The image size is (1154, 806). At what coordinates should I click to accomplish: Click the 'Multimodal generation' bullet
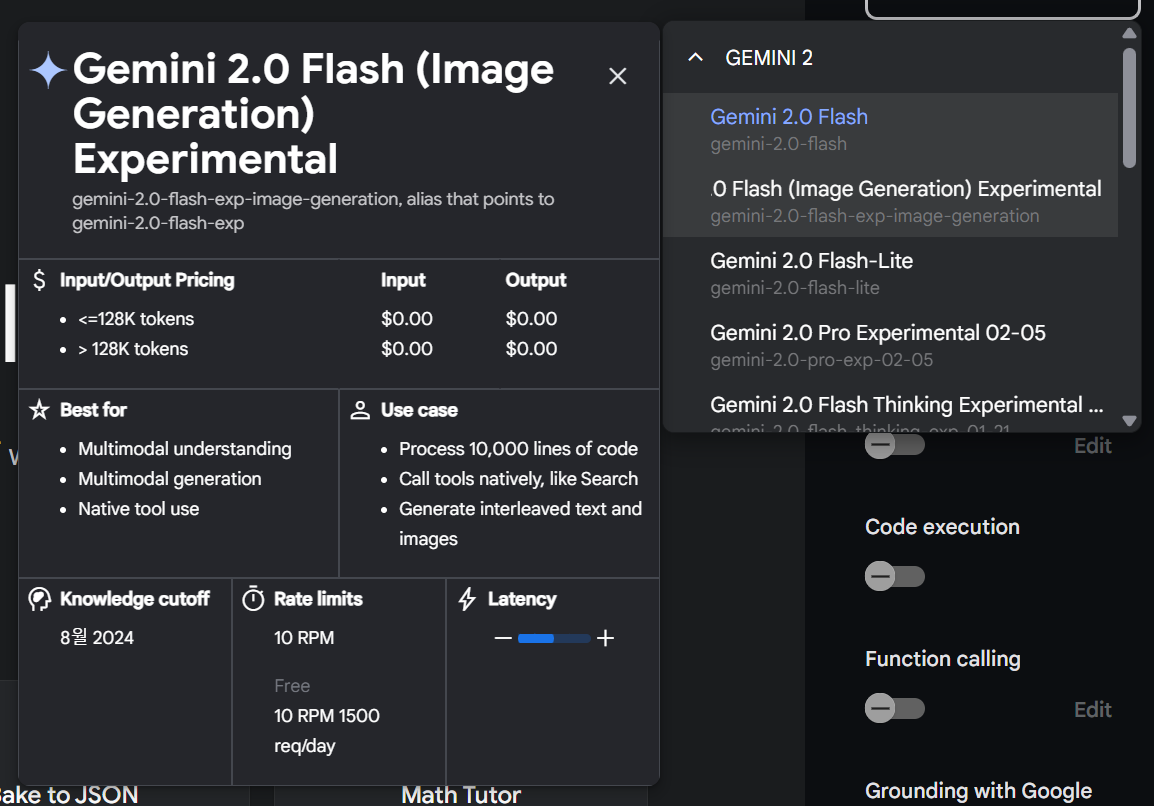170,478
